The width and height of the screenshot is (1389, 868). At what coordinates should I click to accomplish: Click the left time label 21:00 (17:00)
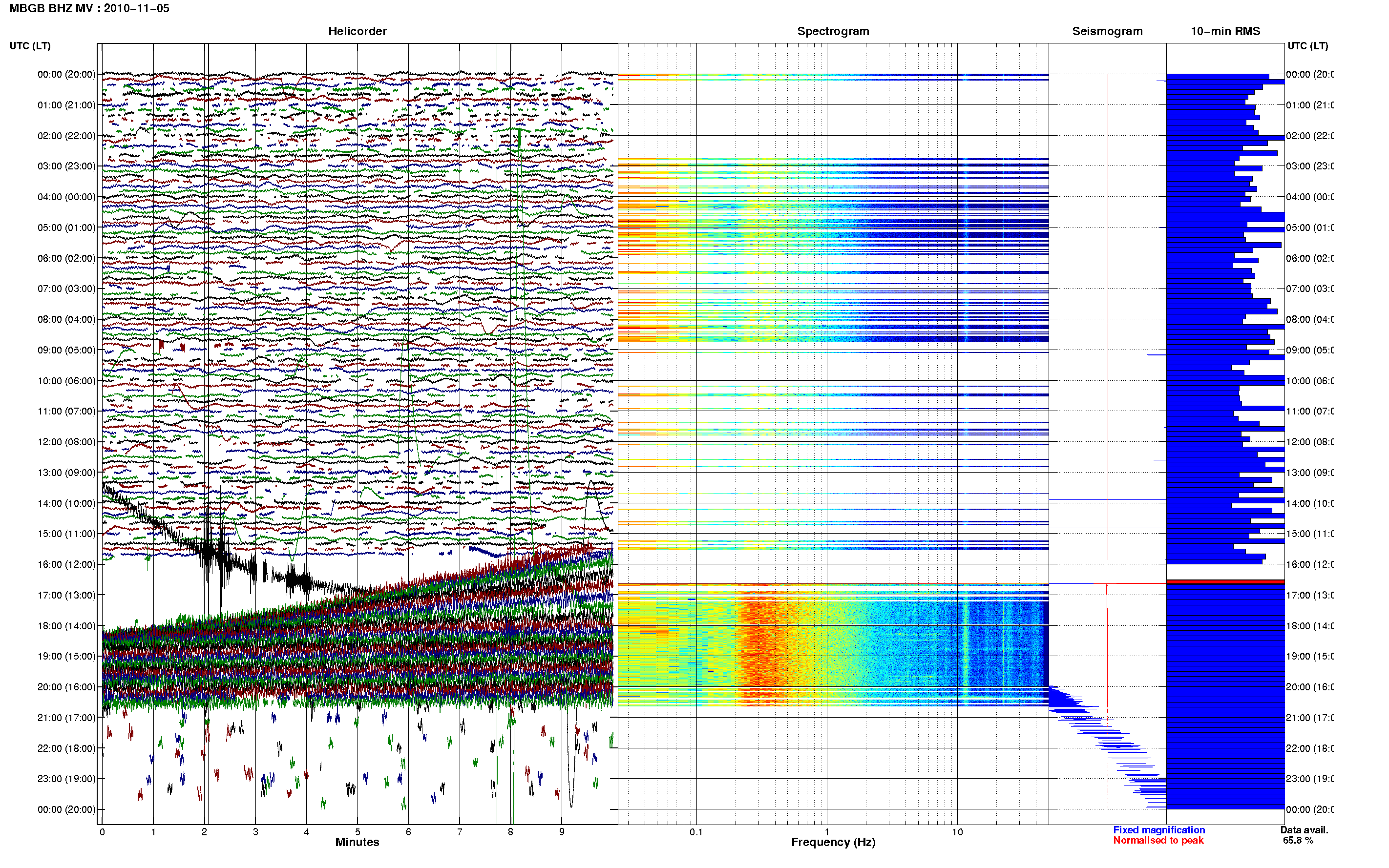(x=66, y=718)
